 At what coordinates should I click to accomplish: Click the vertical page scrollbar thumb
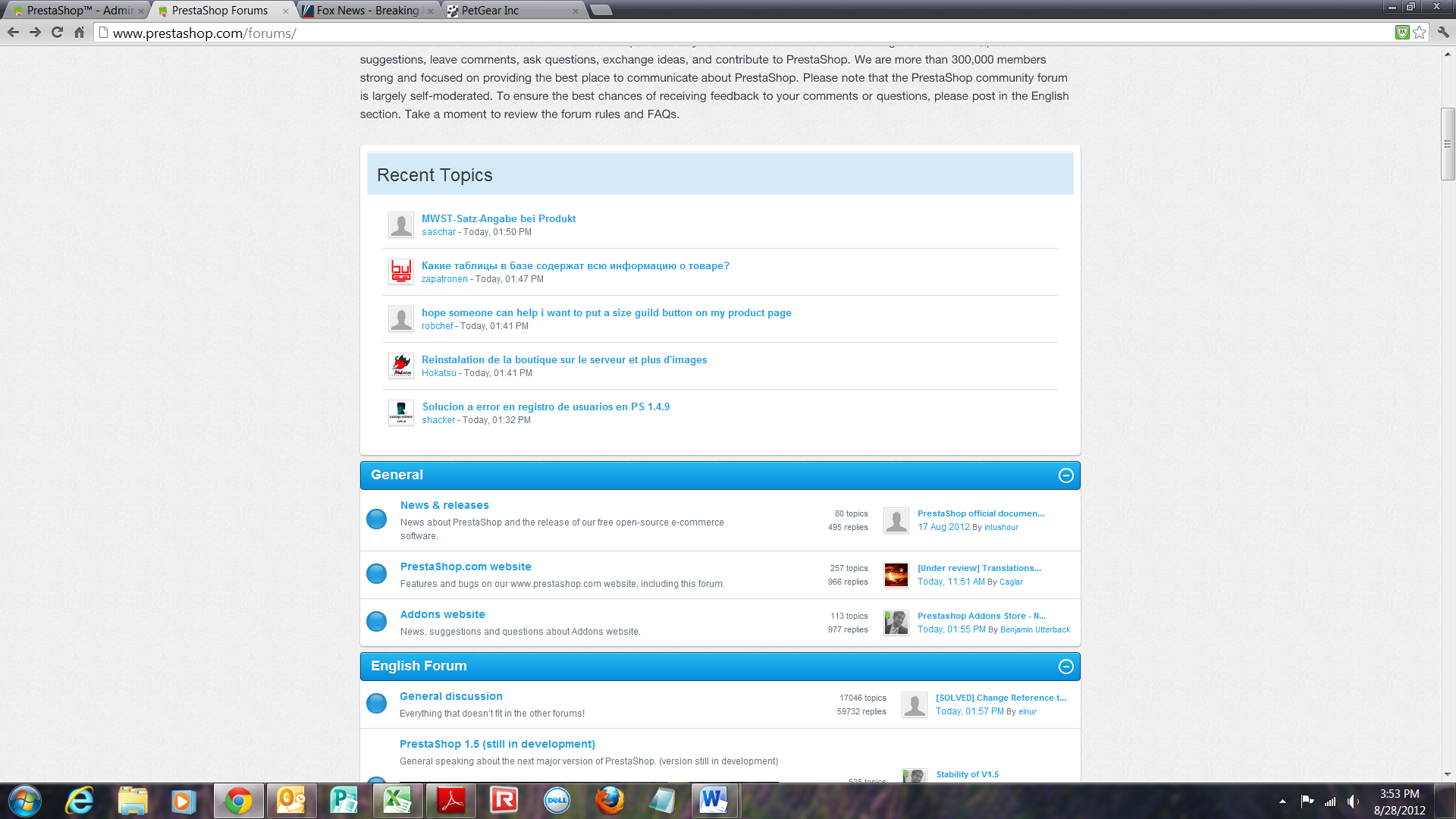1448,144
